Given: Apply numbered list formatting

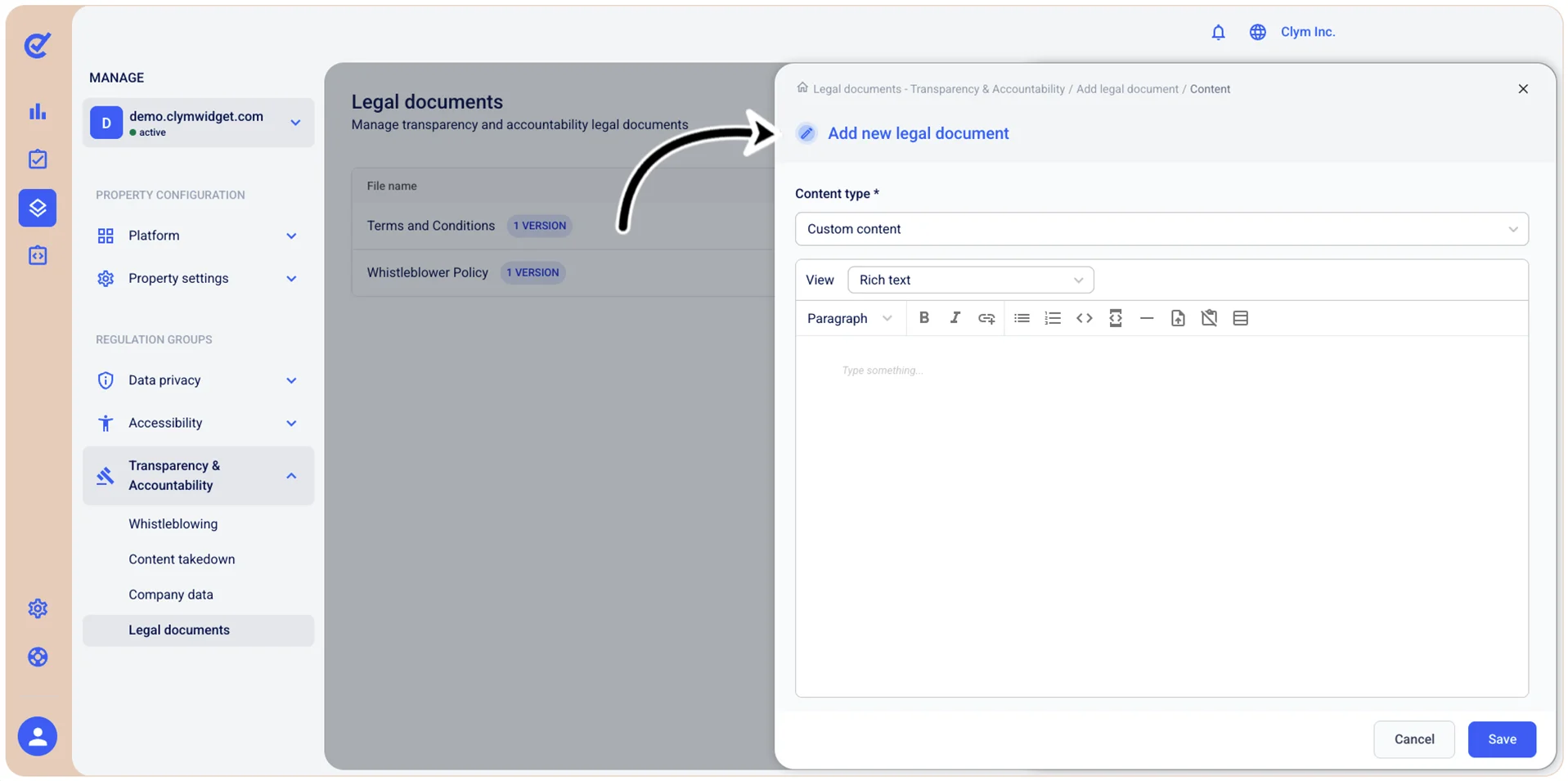Looking at the screenshot, I should coord(1053,318).
